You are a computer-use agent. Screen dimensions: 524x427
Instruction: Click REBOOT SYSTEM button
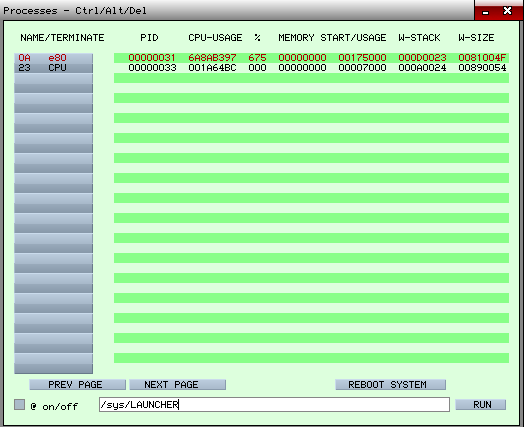tap(390, 385)
